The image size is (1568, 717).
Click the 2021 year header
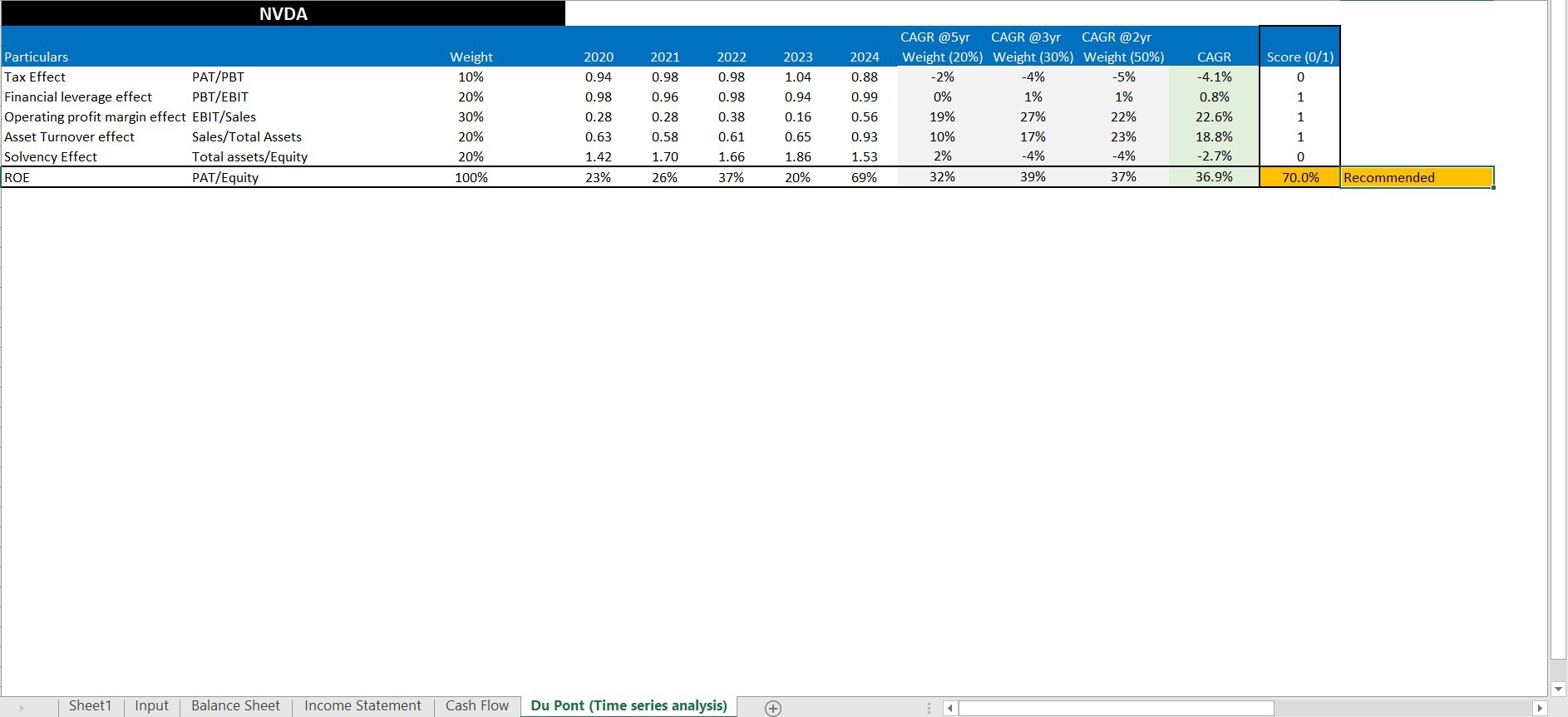point(664,57)
